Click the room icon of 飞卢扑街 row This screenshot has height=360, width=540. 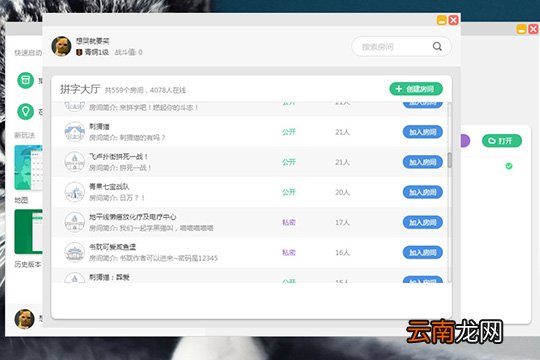[74, 162]
